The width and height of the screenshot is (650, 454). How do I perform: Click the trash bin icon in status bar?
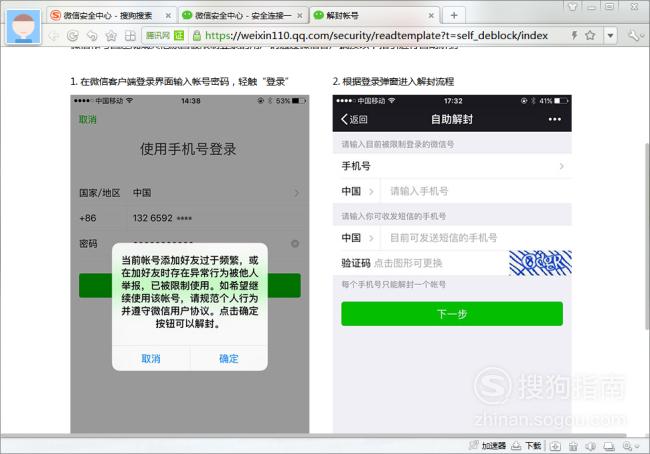tap(573, 446)
